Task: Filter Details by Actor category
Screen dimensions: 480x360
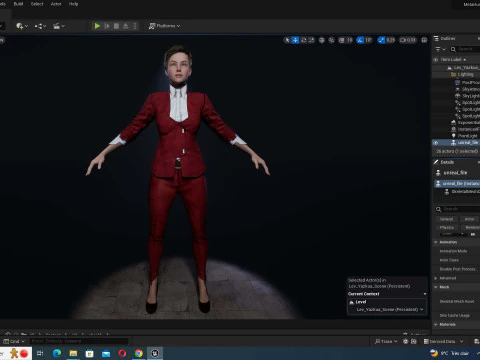Action: (x=470, y=219)
